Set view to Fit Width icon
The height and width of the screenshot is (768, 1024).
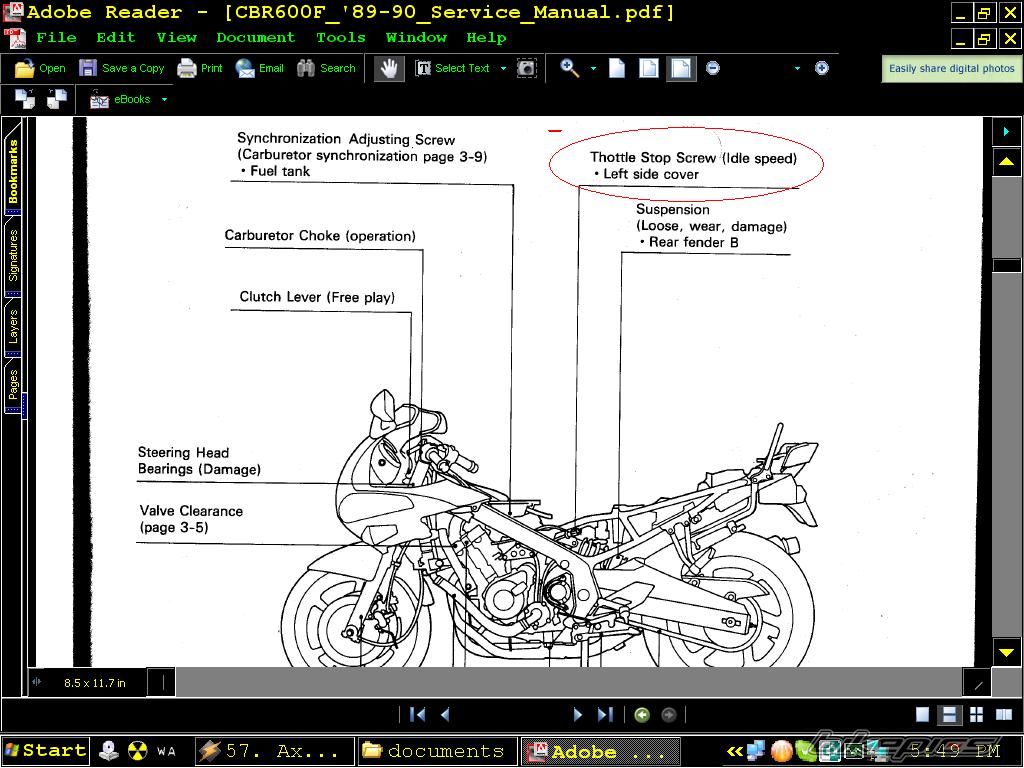pyautogui.click(x=680, y=68)
